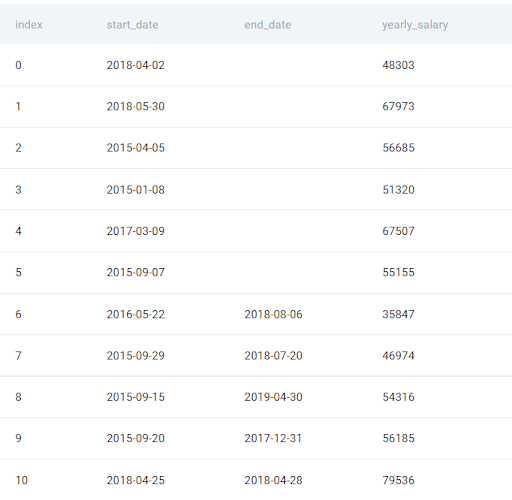Screen dimensions: 512x500
Task: Select salary value 67507
Action: tap(398, 231)
